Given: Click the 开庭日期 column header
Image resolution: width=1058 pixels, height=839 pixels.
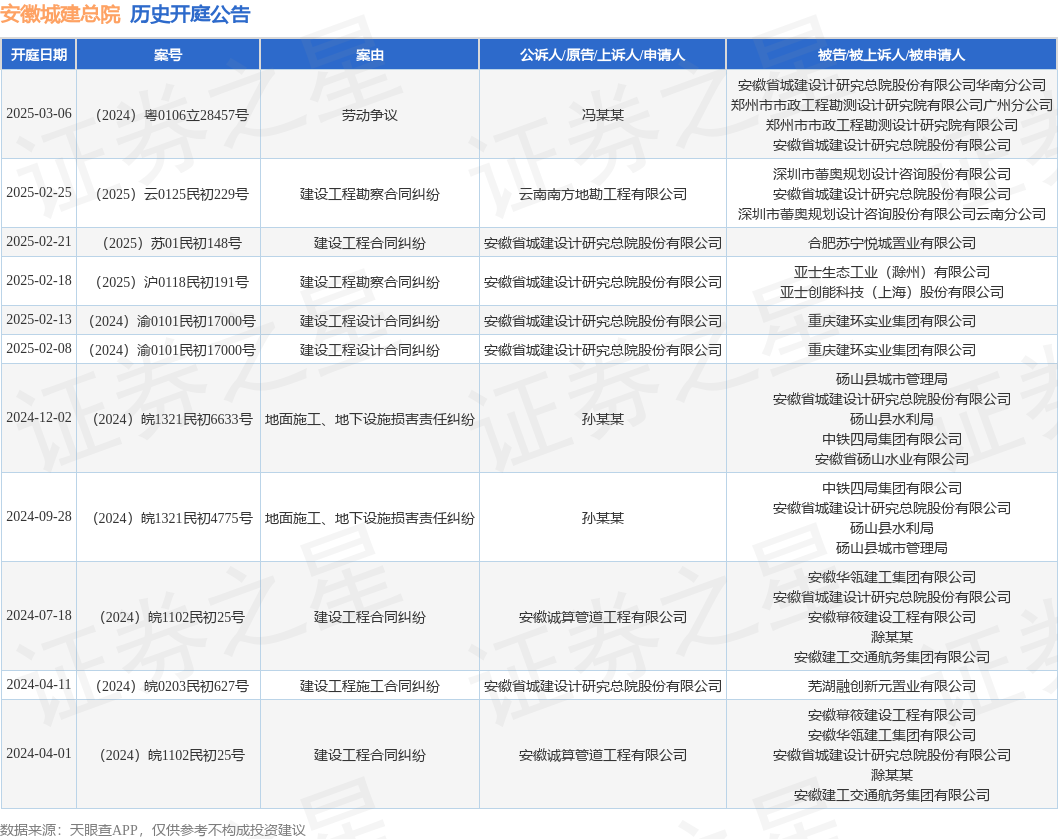Looking at the screenshot, I should point(39,55).
